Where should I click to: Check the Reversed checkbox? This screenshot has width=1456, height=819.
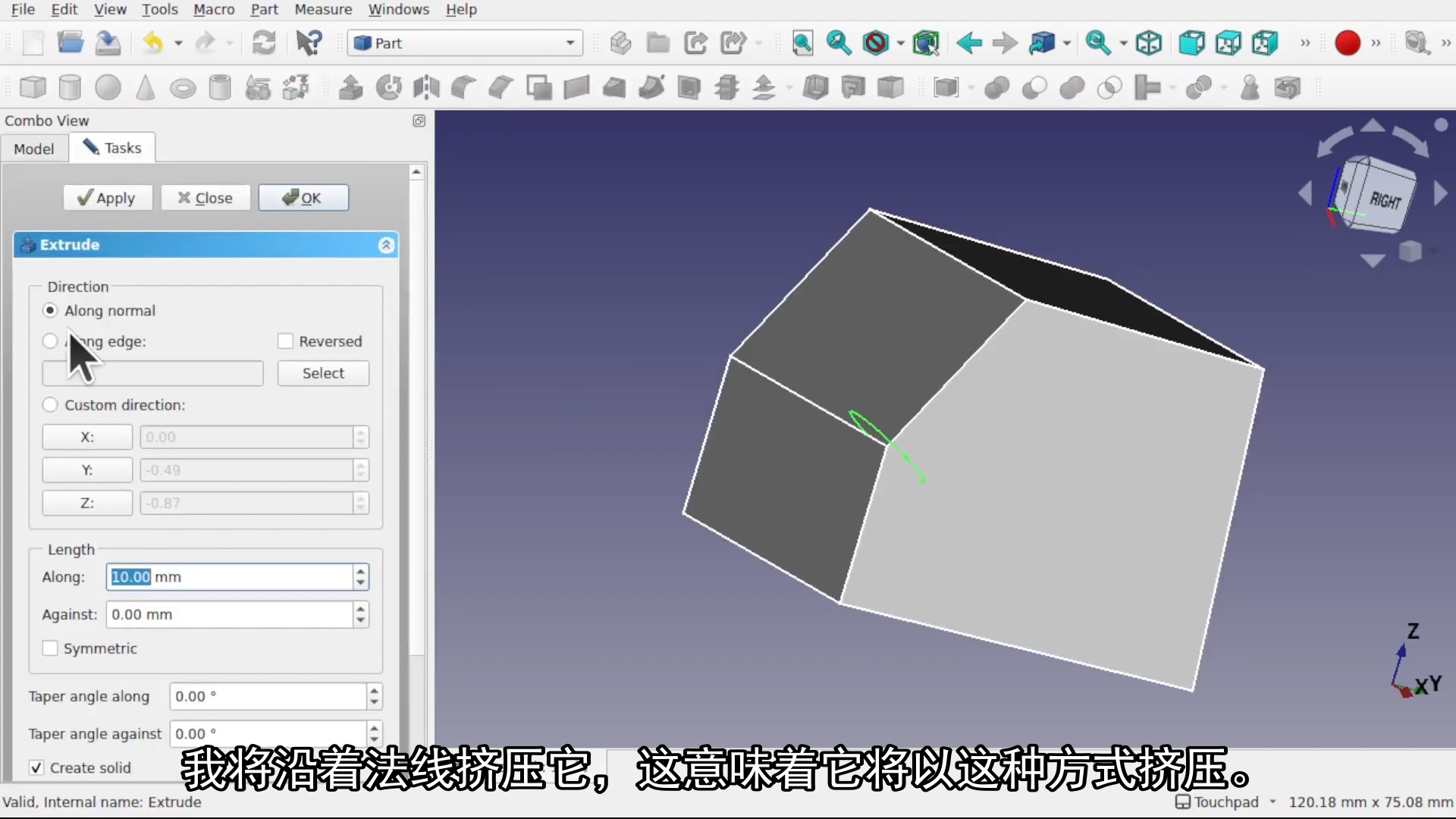pos(286,341)
